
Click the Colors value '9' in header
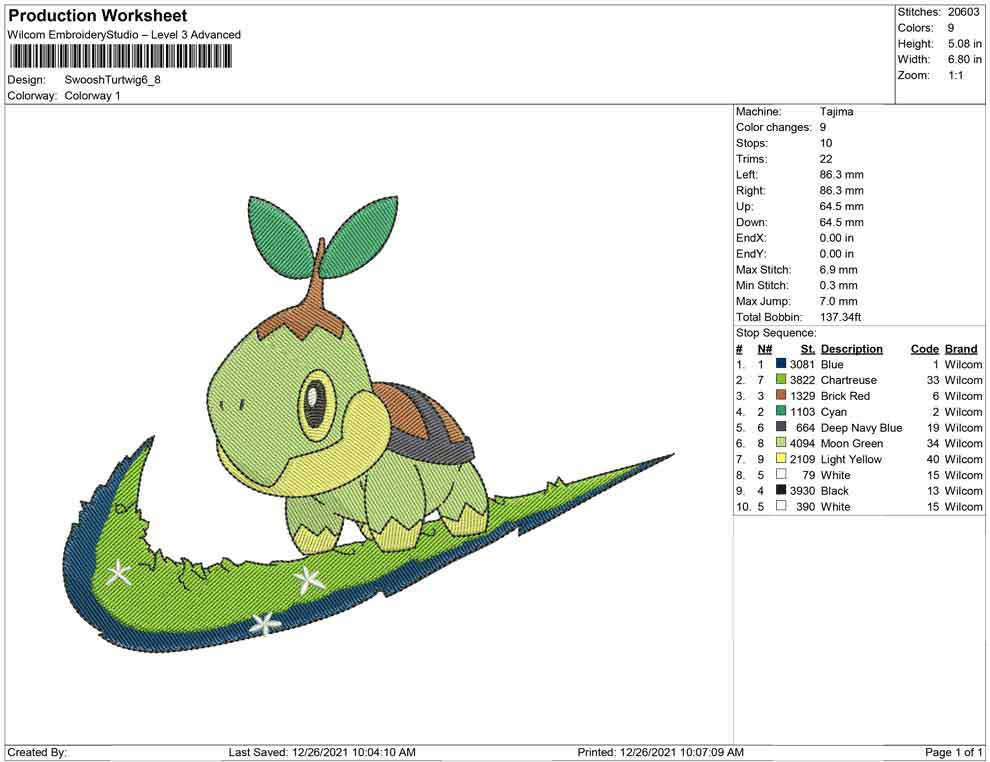click(x=951, y=28)
